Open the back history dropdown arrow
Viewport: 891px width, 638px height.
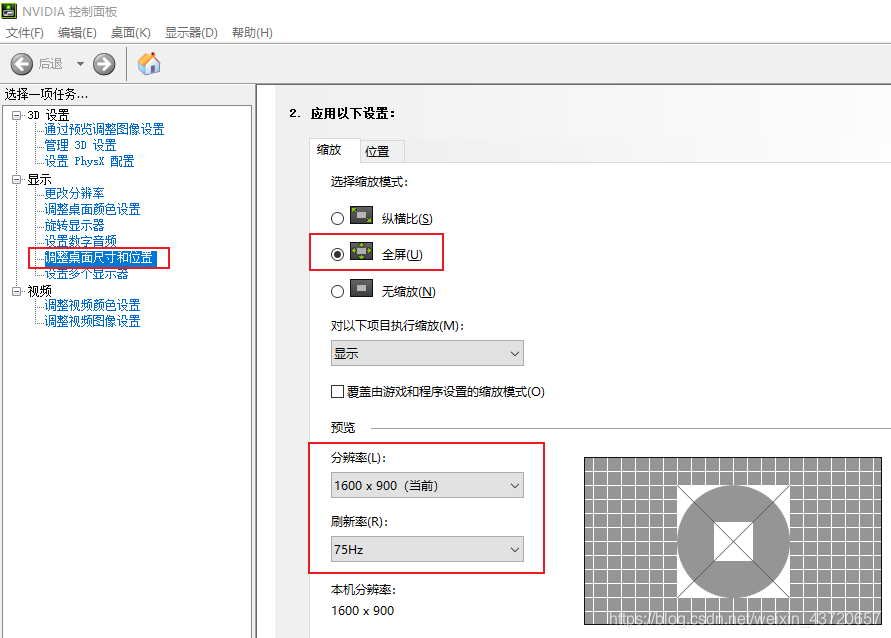80,64
